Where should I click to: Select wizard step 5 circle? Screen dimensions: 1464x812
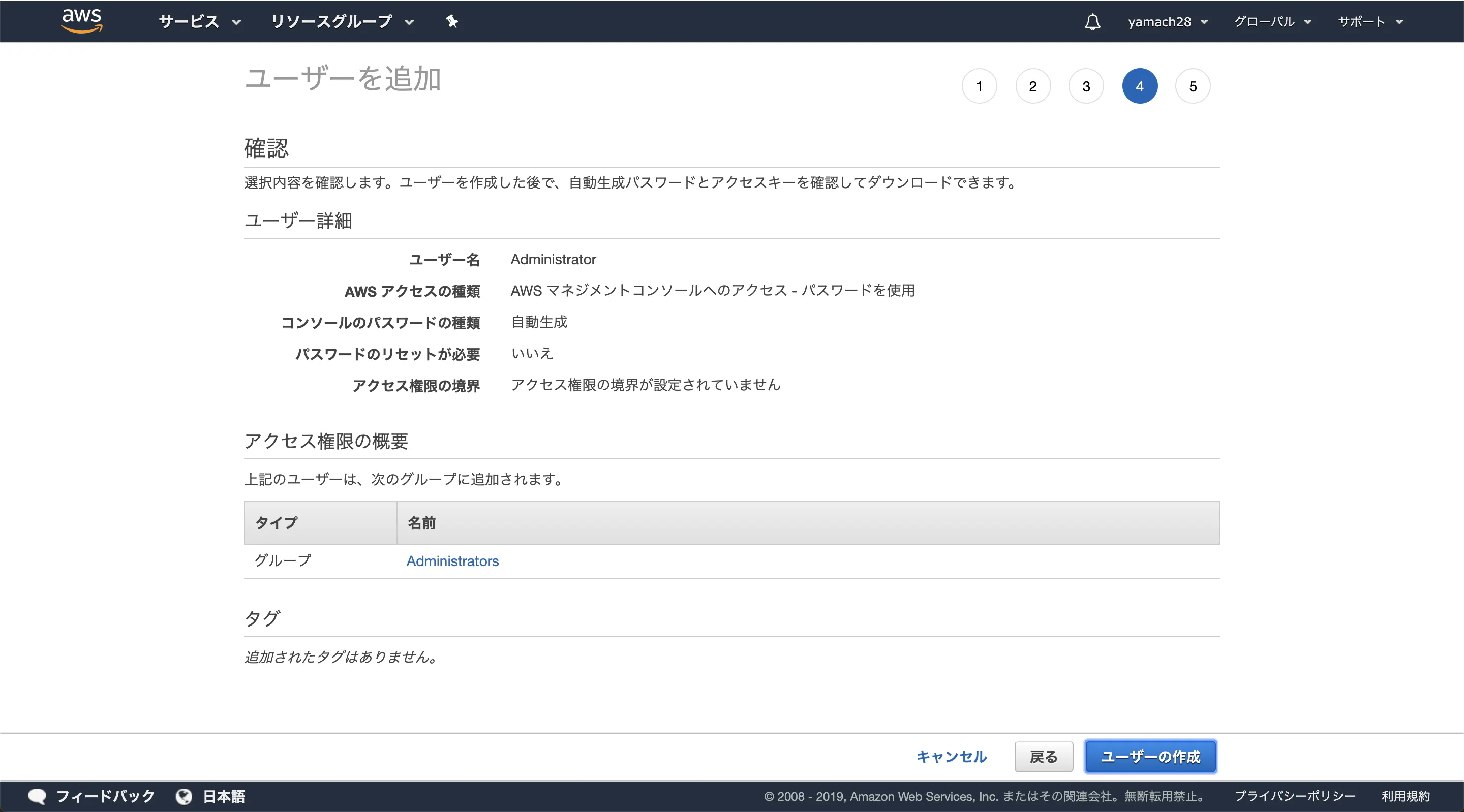coord(1193,86)
